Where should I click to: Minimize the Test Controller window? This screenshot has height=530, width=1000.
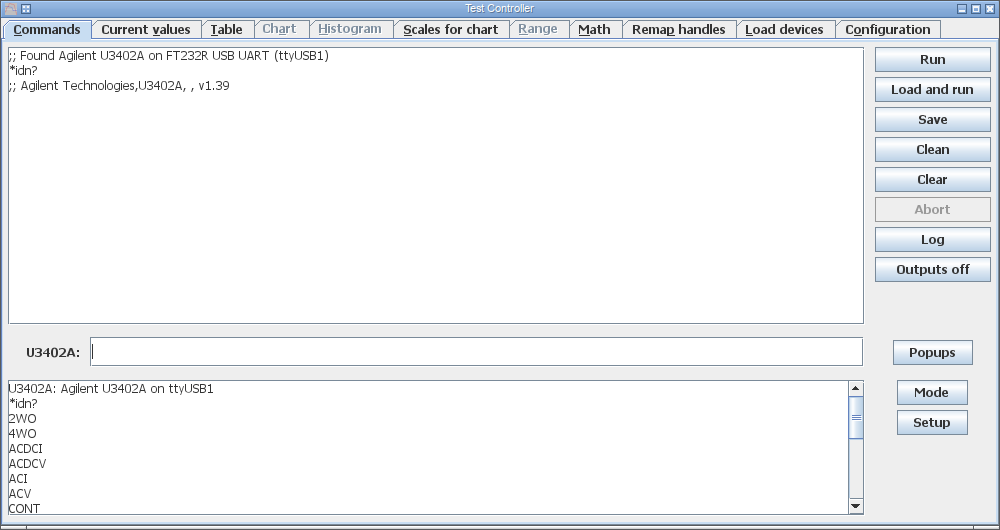coord(962,9)
